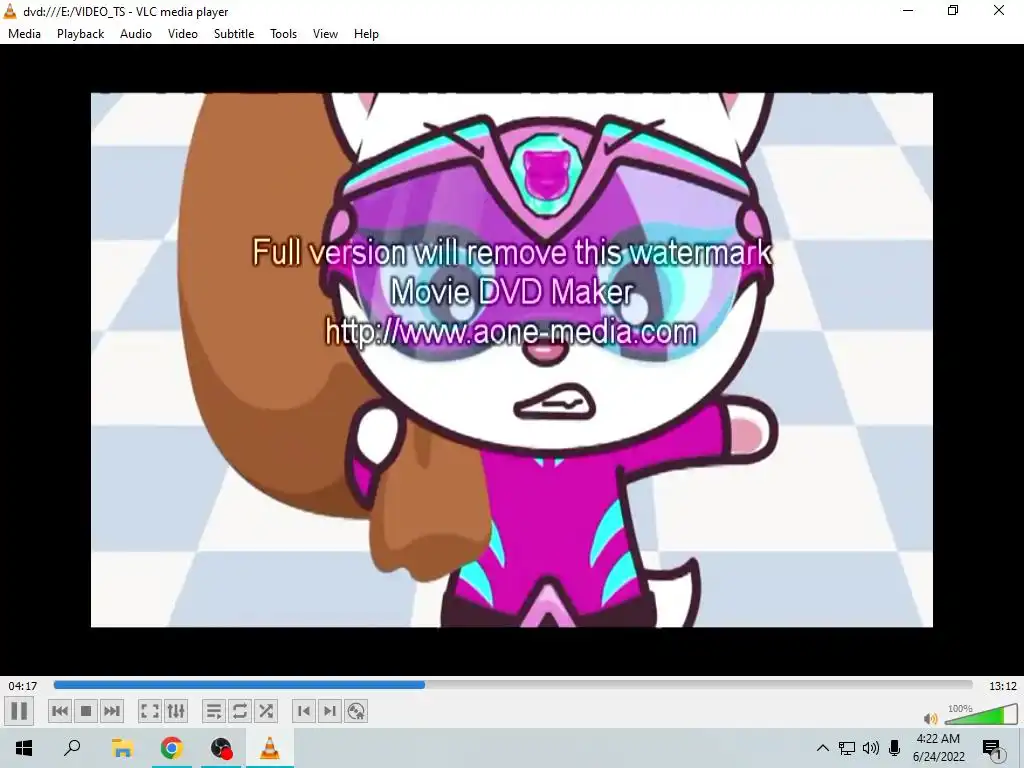Minimize the VLC window

pos(908,10)
